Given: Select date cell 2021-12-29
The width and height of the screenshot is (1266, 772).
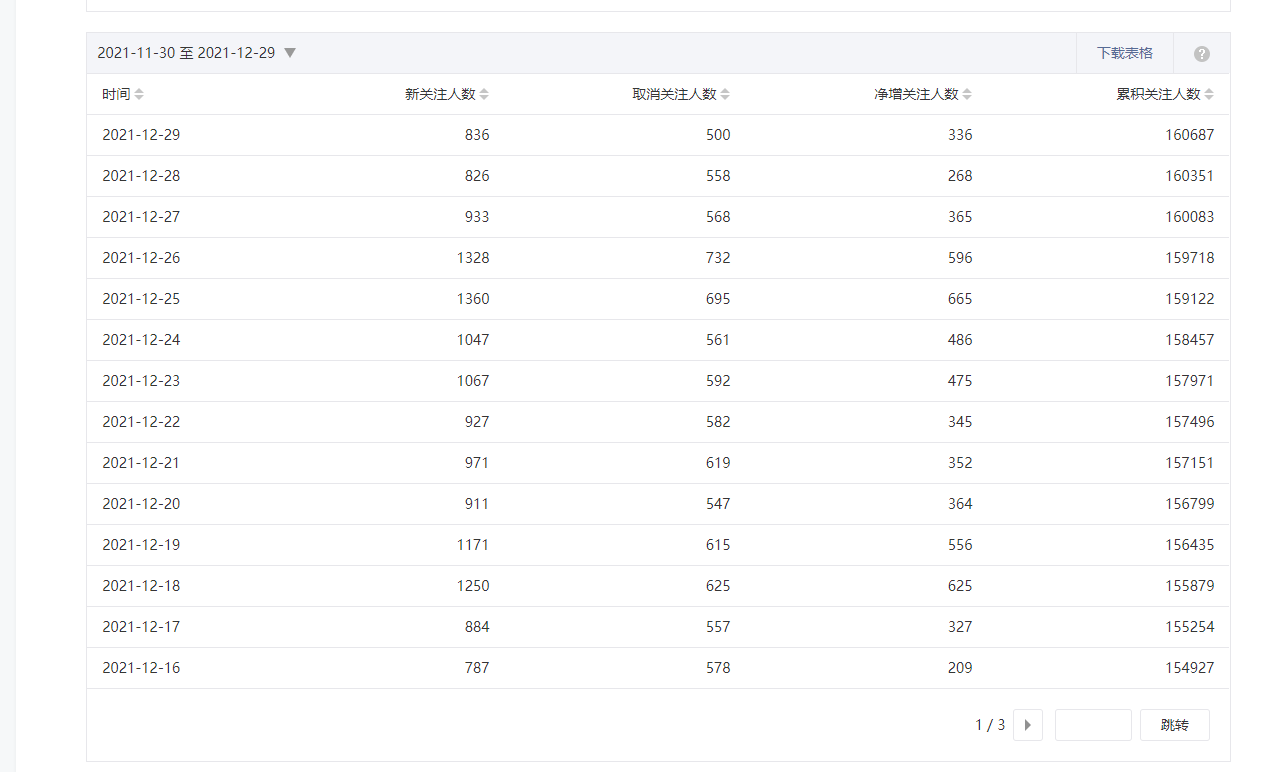Looking at the screenshot, I should (141, 135).
